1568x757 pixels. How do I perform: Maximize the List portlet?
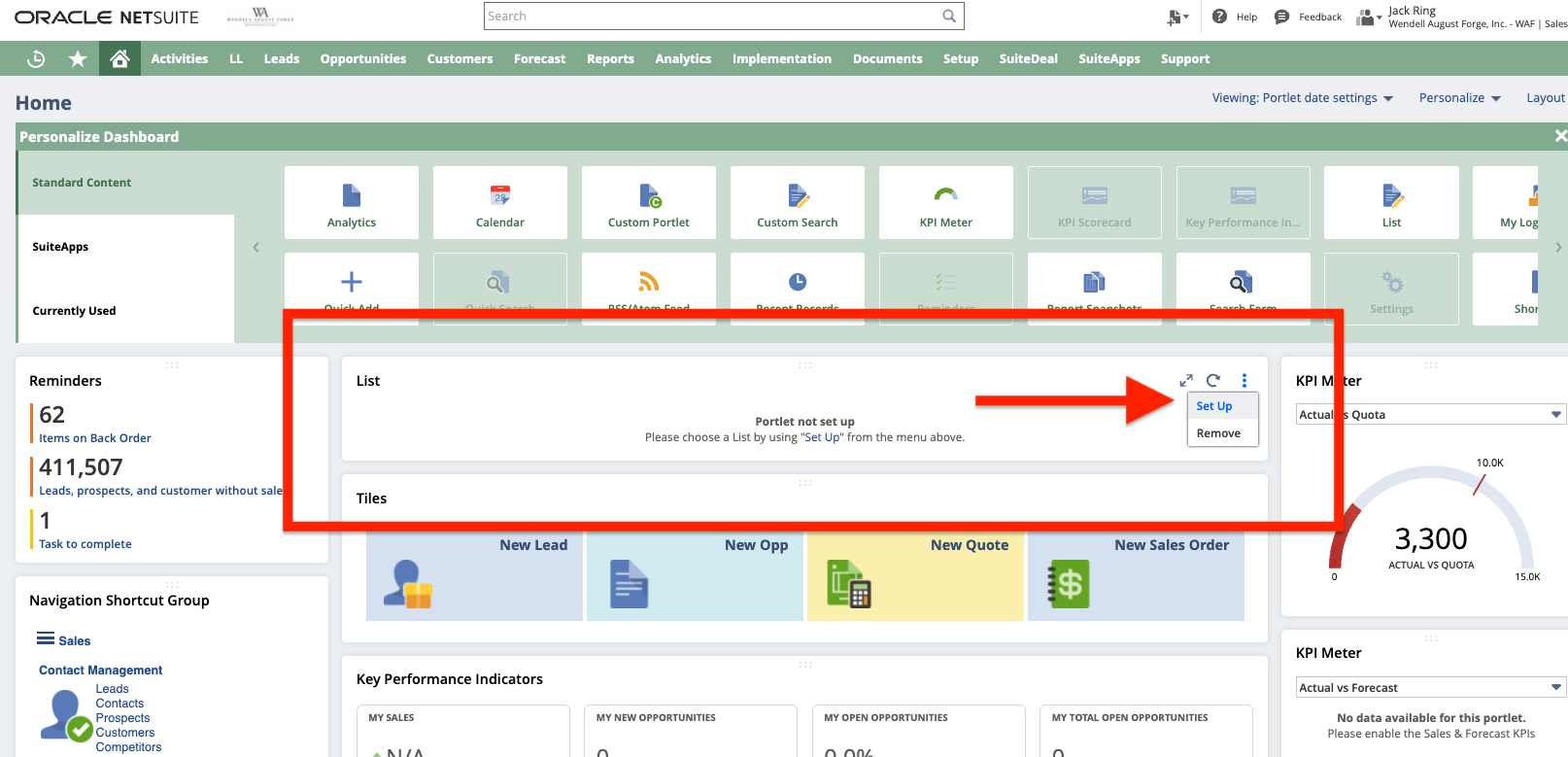click(x=1186, y=380)
